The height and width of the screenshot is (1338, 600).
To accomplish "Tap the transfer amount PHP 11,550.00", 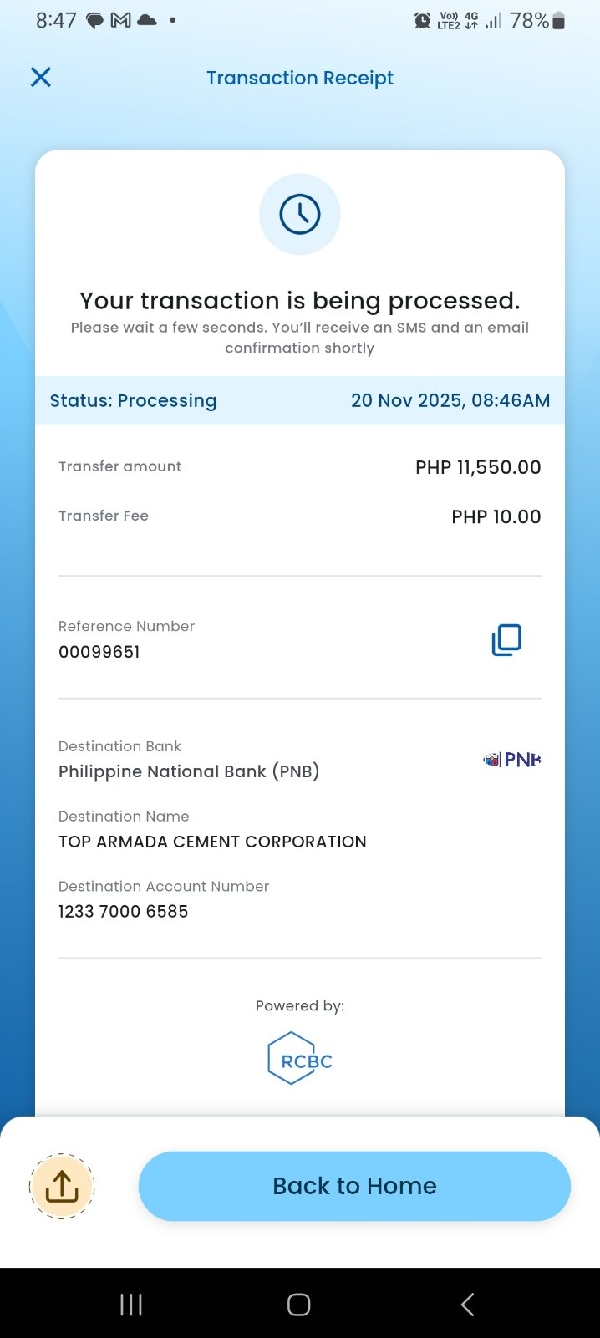I will (x=478, y=467).
